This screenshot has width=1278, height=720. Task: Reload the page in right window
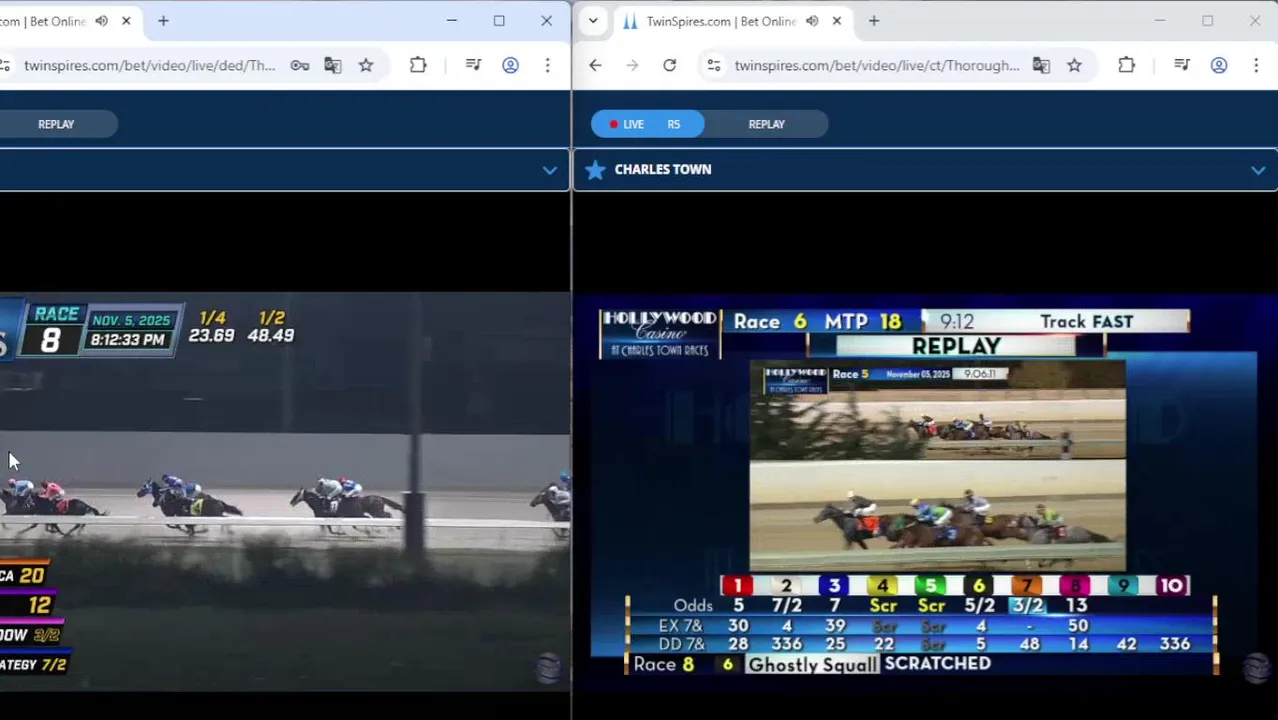[x=670, y=65]
